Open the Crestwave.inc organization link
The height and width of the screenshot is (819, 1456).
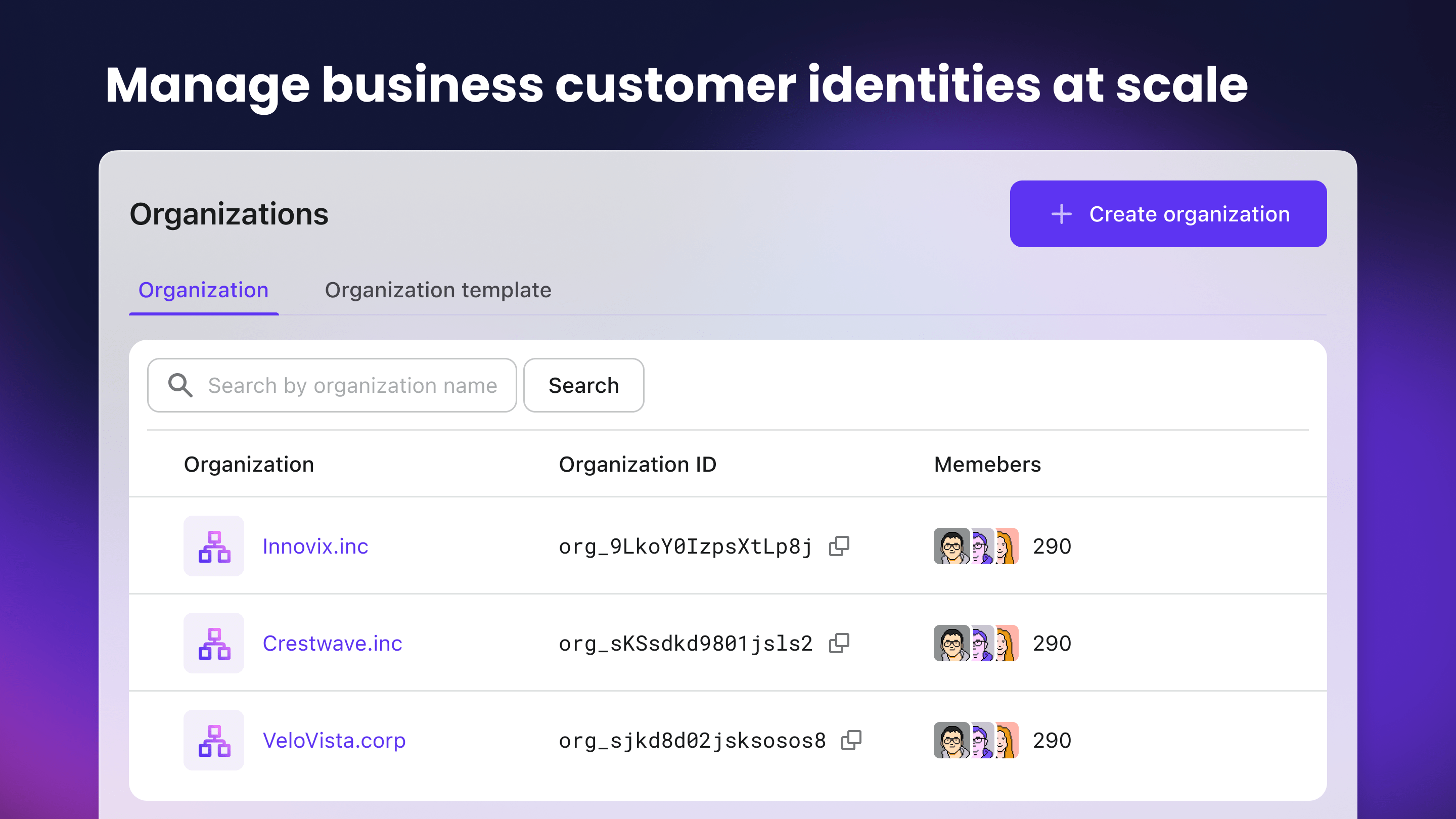tap(332, 643)
